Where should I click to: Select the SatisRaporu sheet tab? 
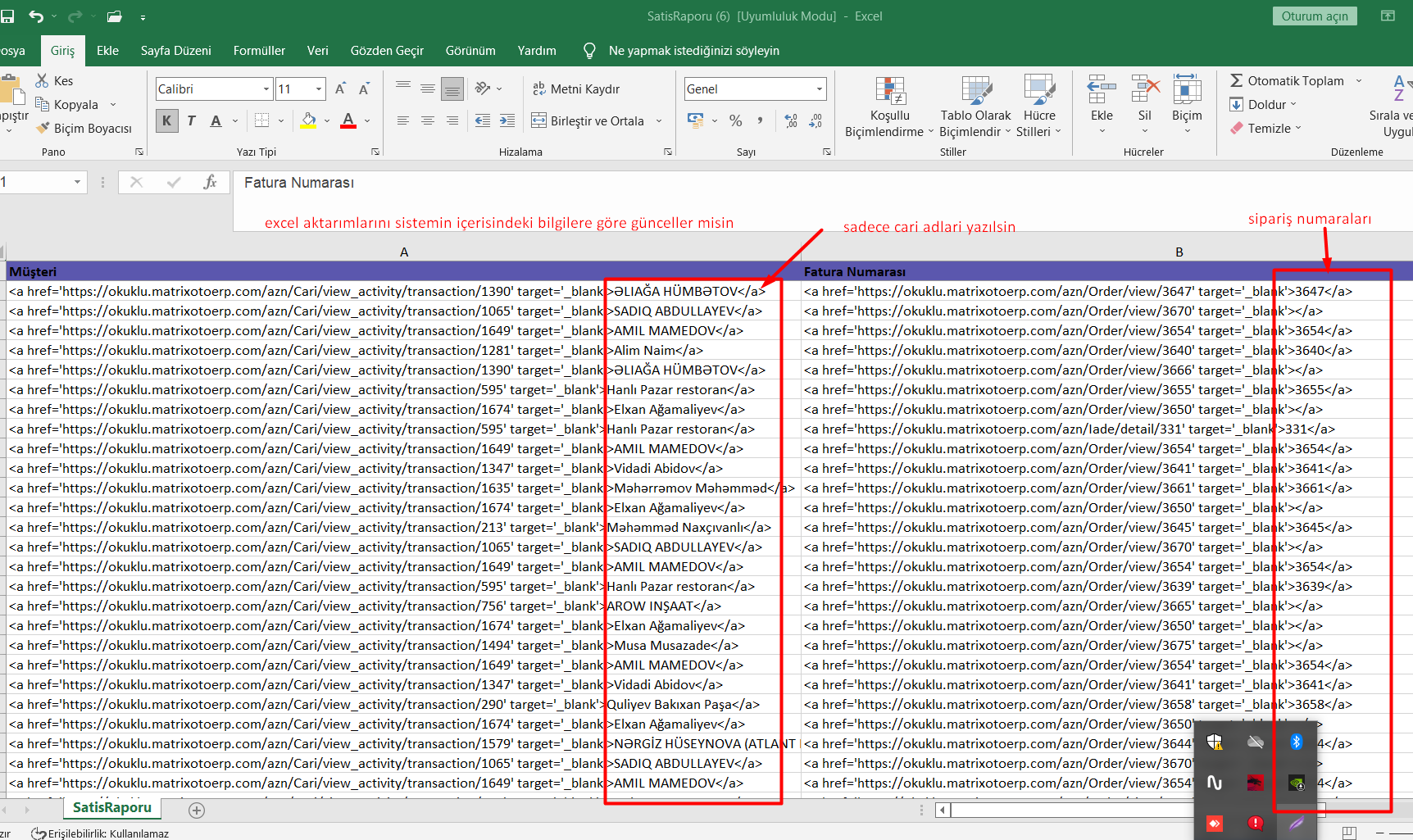coord(112,807)
